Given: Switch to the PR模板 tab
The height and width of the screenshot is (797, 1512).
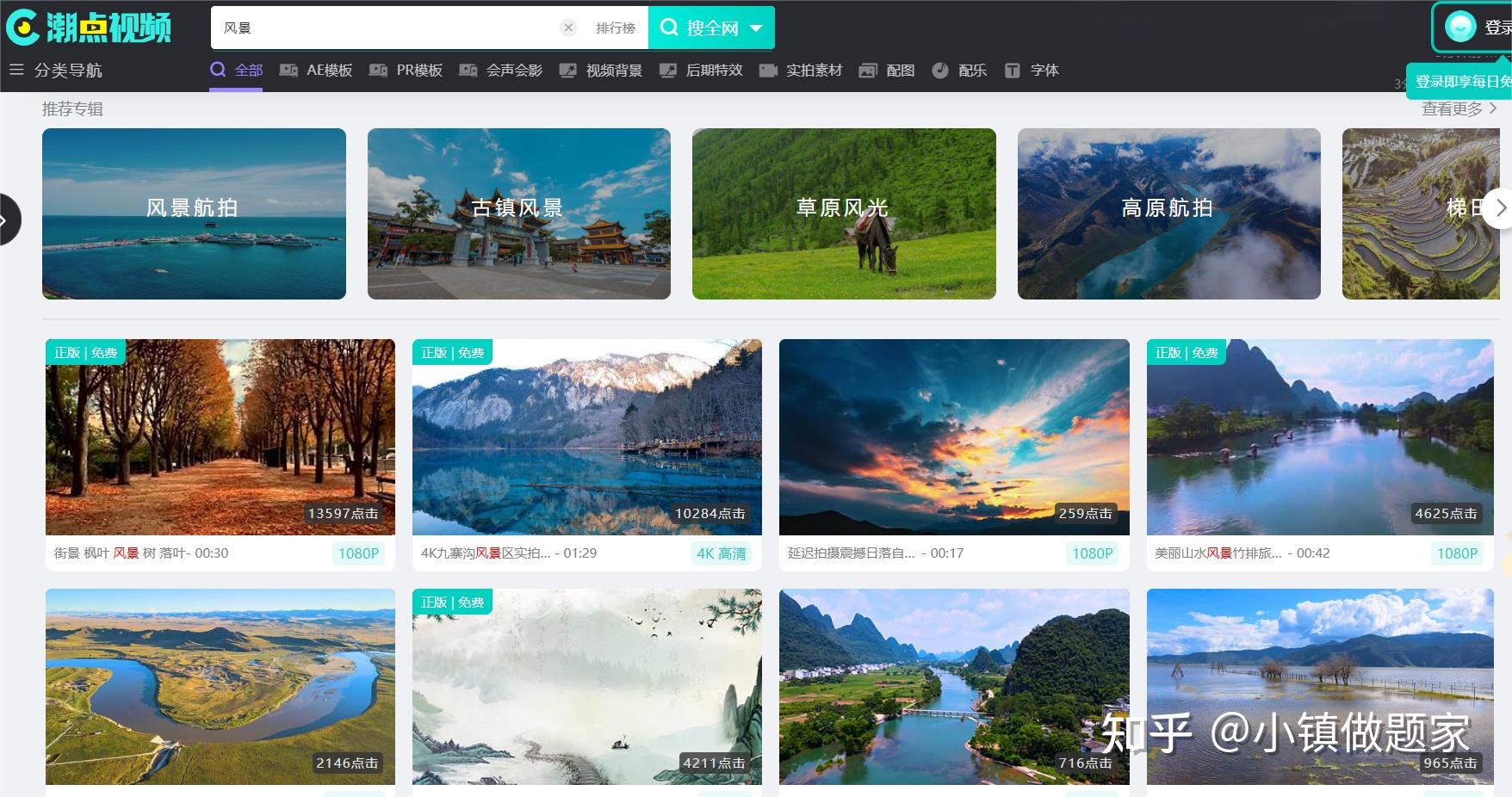Looking at the screenshot, I should point(418,71).
